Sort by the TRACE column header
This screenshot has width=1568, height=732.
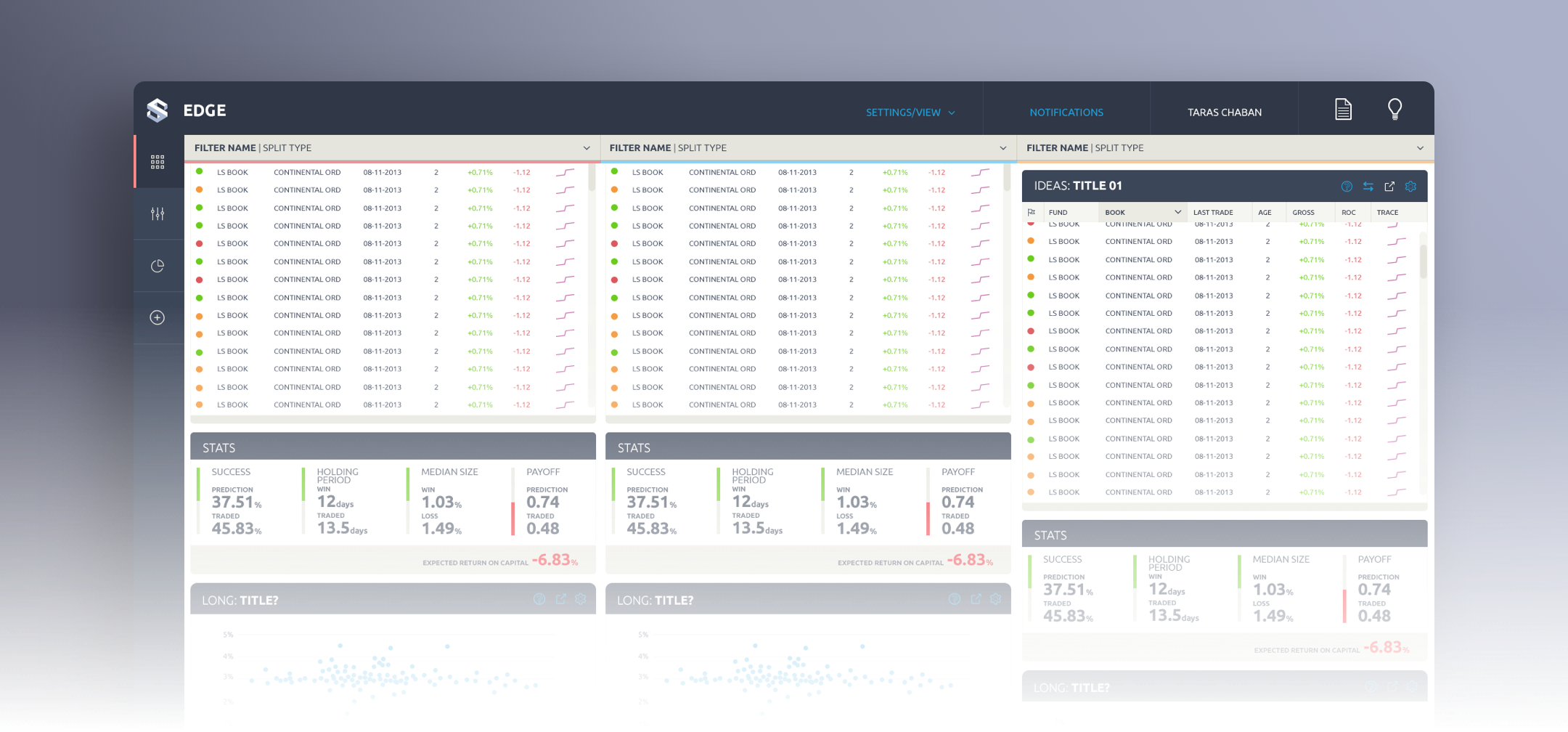tap(1387, 213)
